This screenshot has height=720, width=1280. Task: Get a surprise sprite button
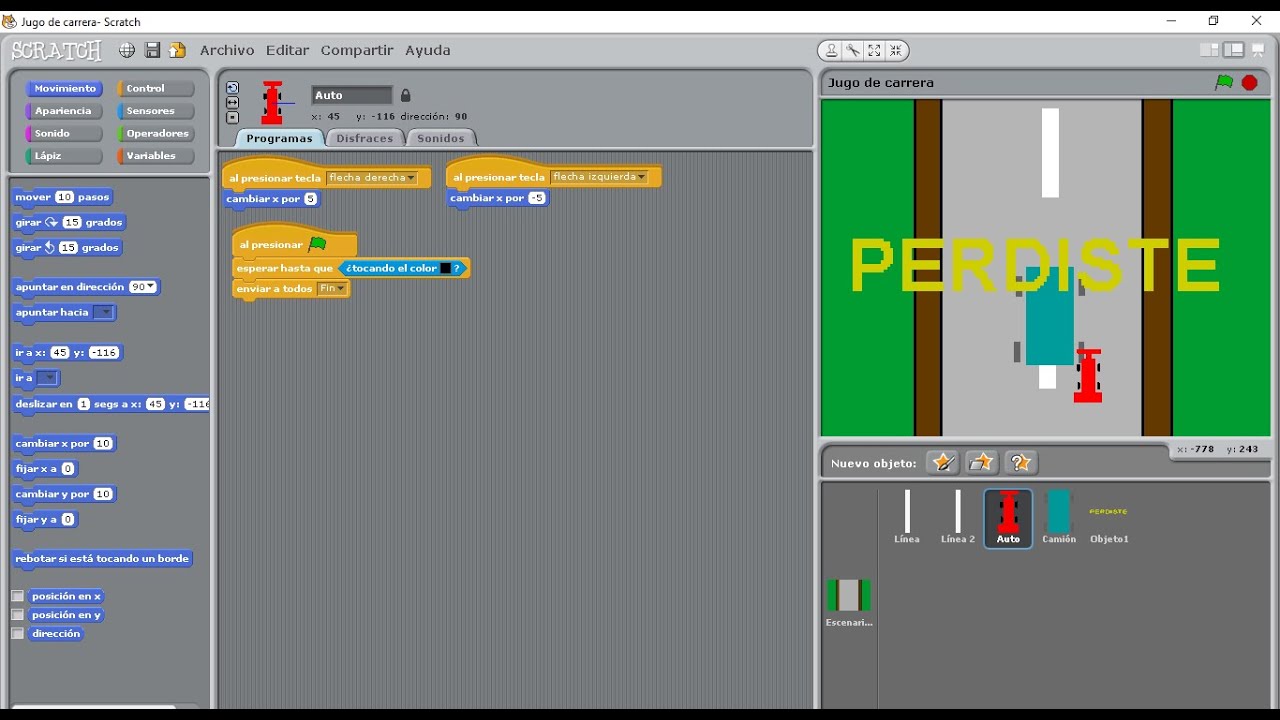tap(1020, 462)
